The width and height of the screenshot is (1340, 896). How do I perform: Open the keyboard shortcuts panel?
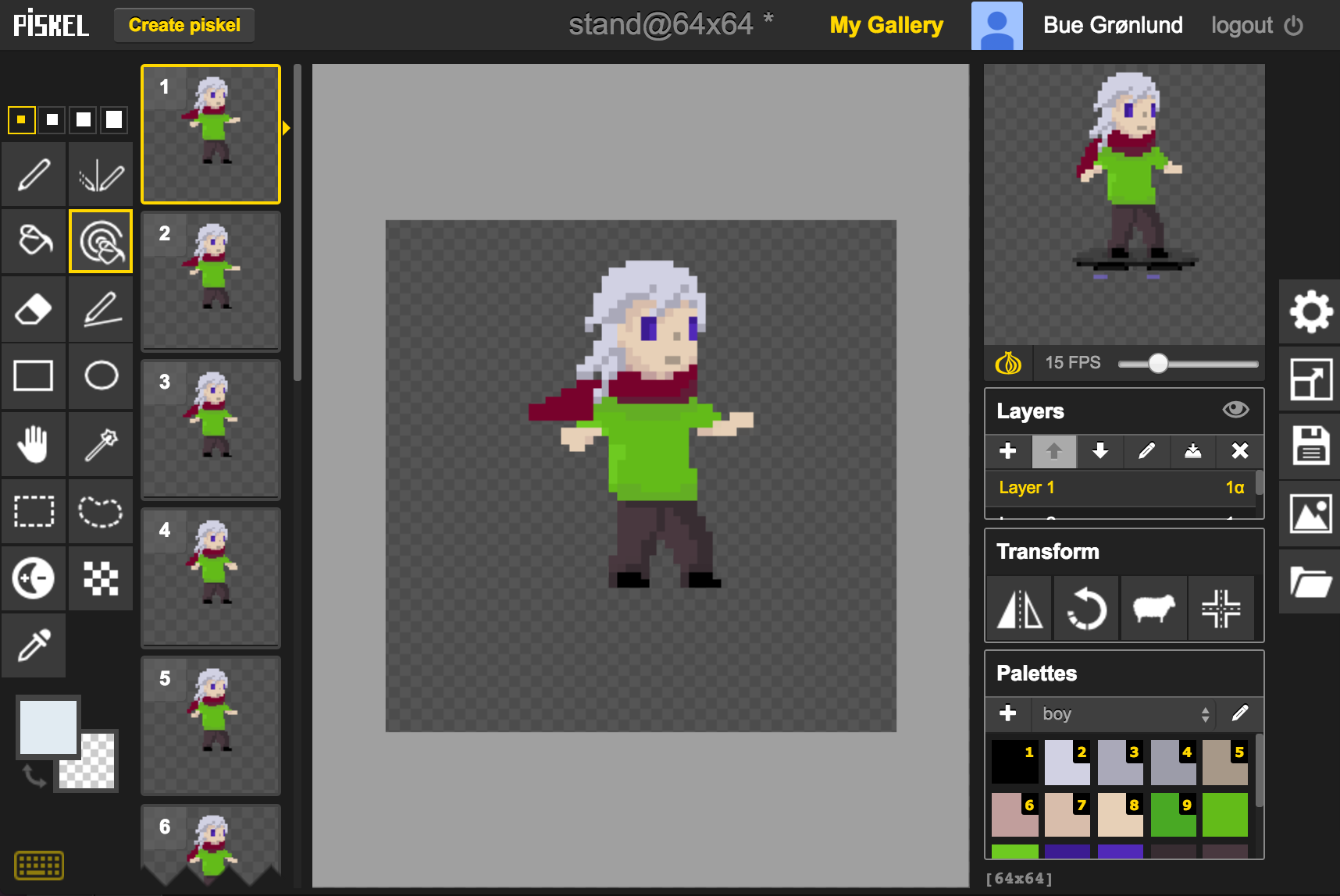37,866
